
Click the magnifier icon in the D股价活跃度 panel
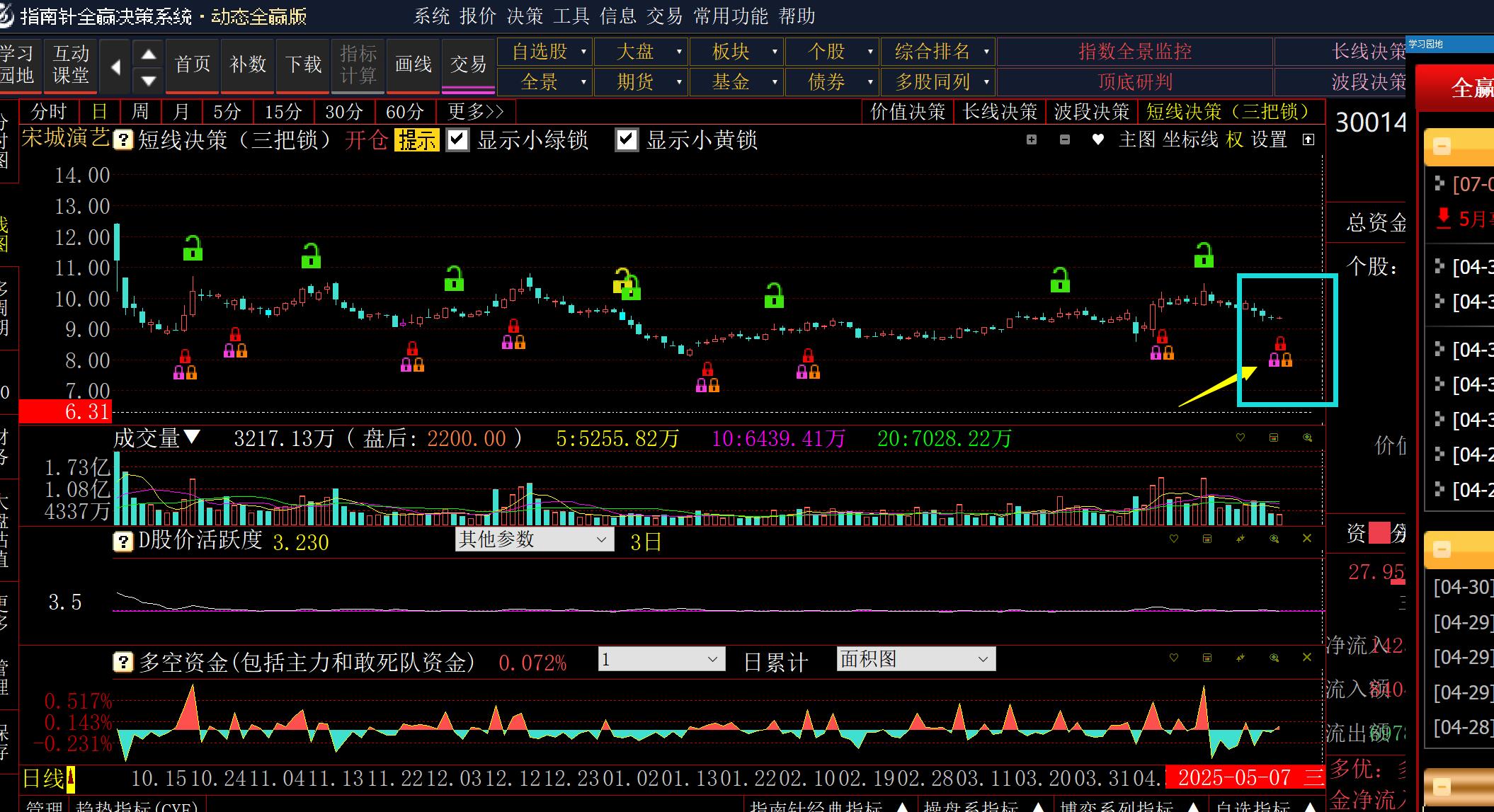[x=1274, y=539]
